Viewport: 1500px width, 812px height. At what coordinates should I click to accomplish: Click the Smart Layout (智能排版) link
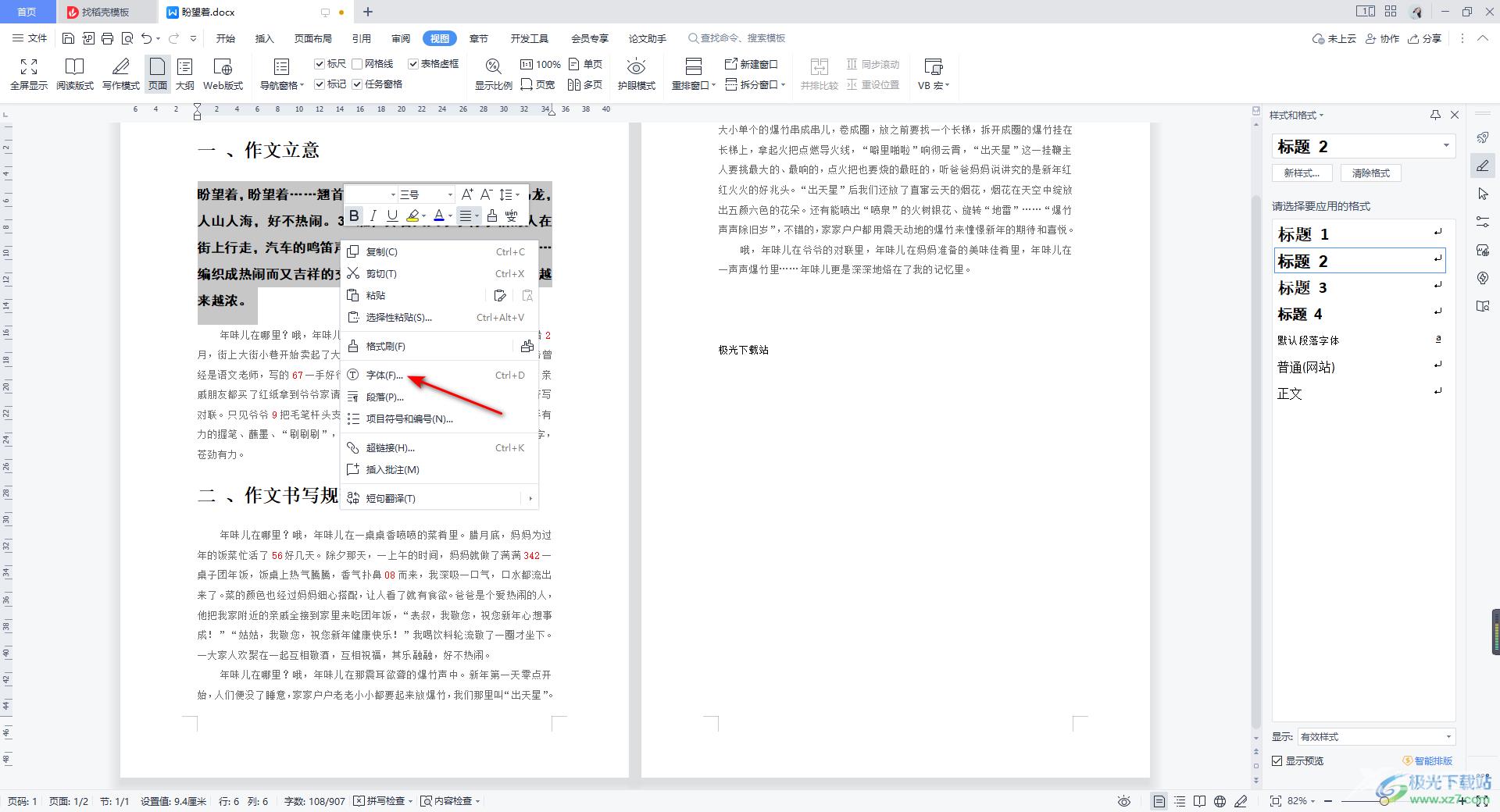pyautogui.click(x=1427, y=760)
